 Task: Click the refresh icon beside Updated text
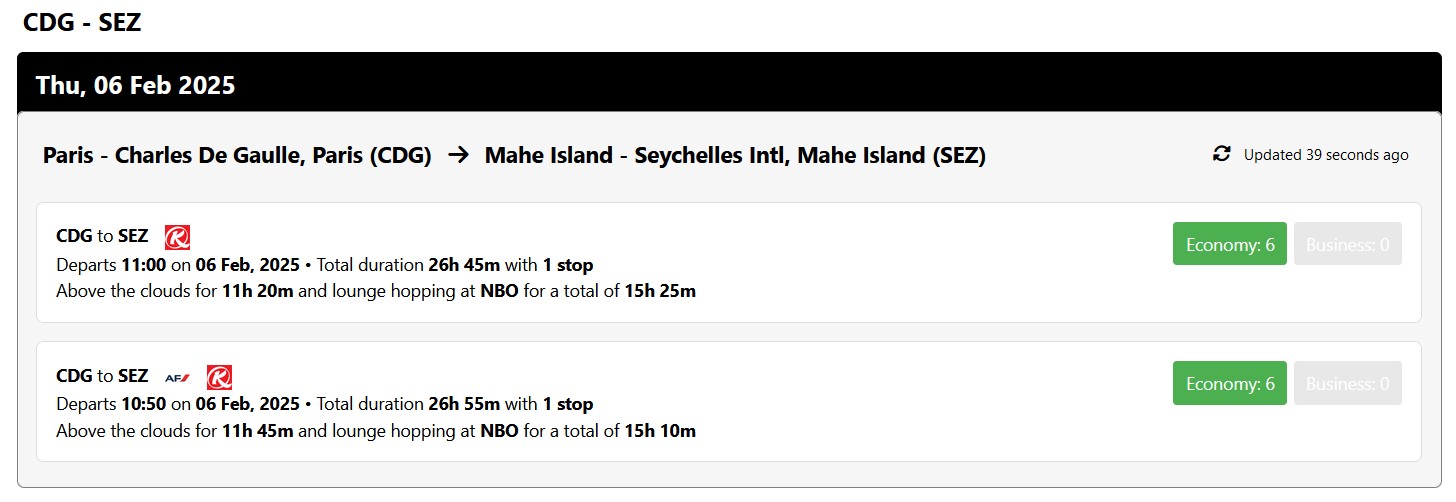pos(1221,154)
